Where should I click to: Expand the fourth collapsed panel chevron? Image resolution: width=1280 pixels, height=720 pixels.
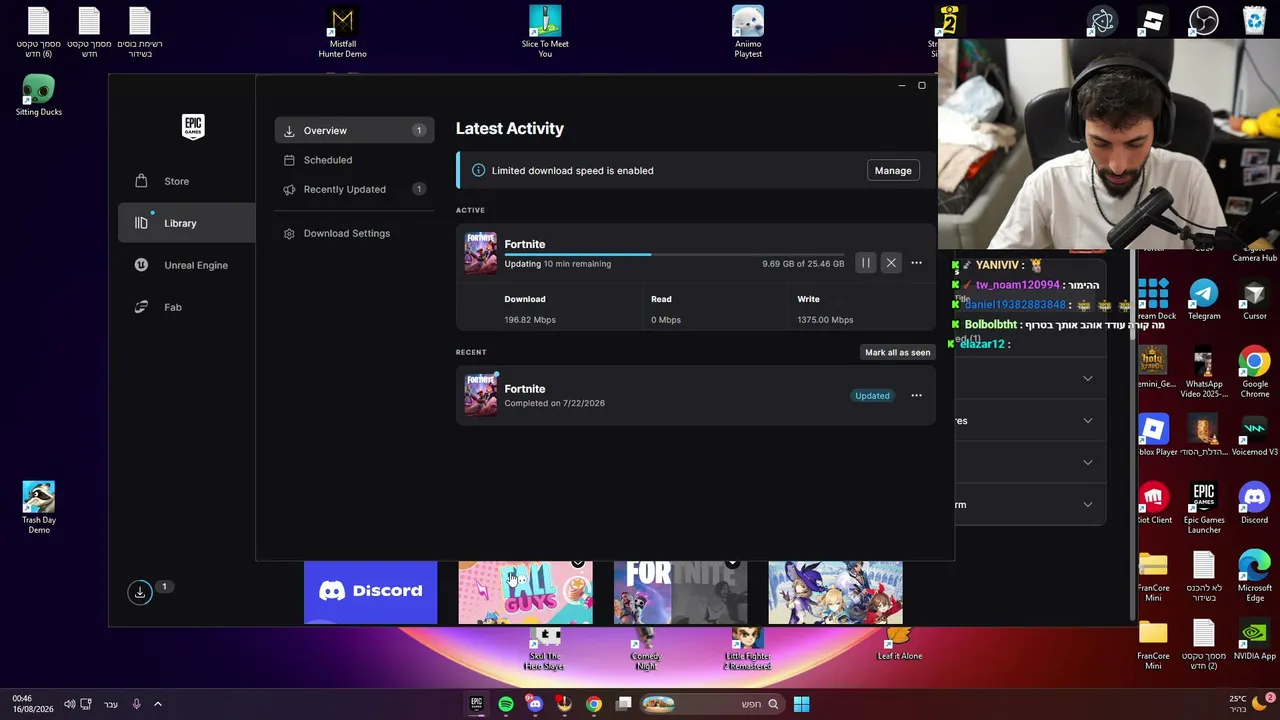click(x=1088, y=504)
